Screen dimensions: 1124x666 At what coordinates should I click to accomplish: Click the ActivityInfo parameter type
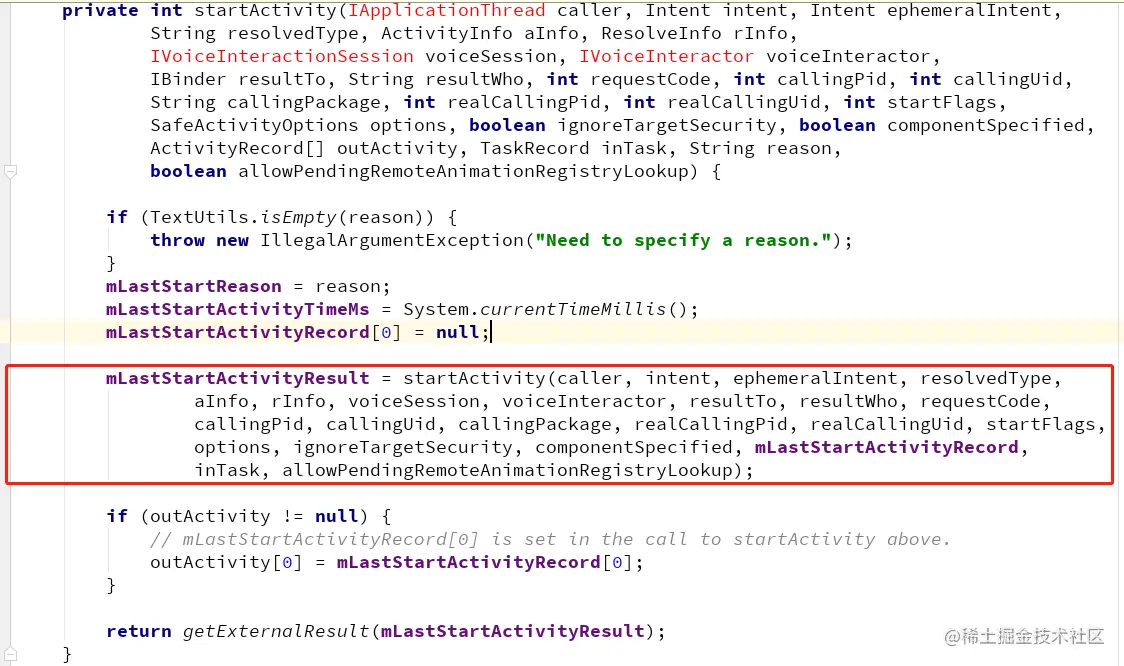447,33
